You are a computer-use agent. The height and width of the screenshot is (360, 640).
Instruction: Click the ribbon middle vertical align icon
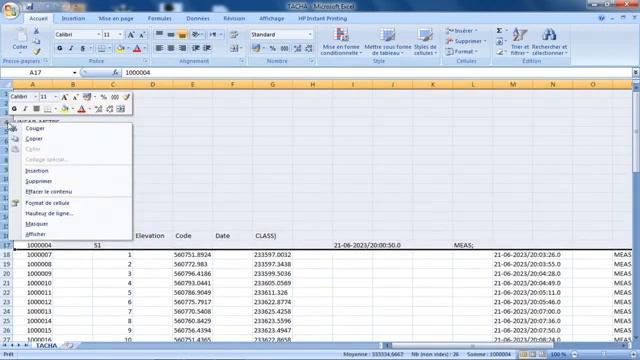(x=171, y=34)
